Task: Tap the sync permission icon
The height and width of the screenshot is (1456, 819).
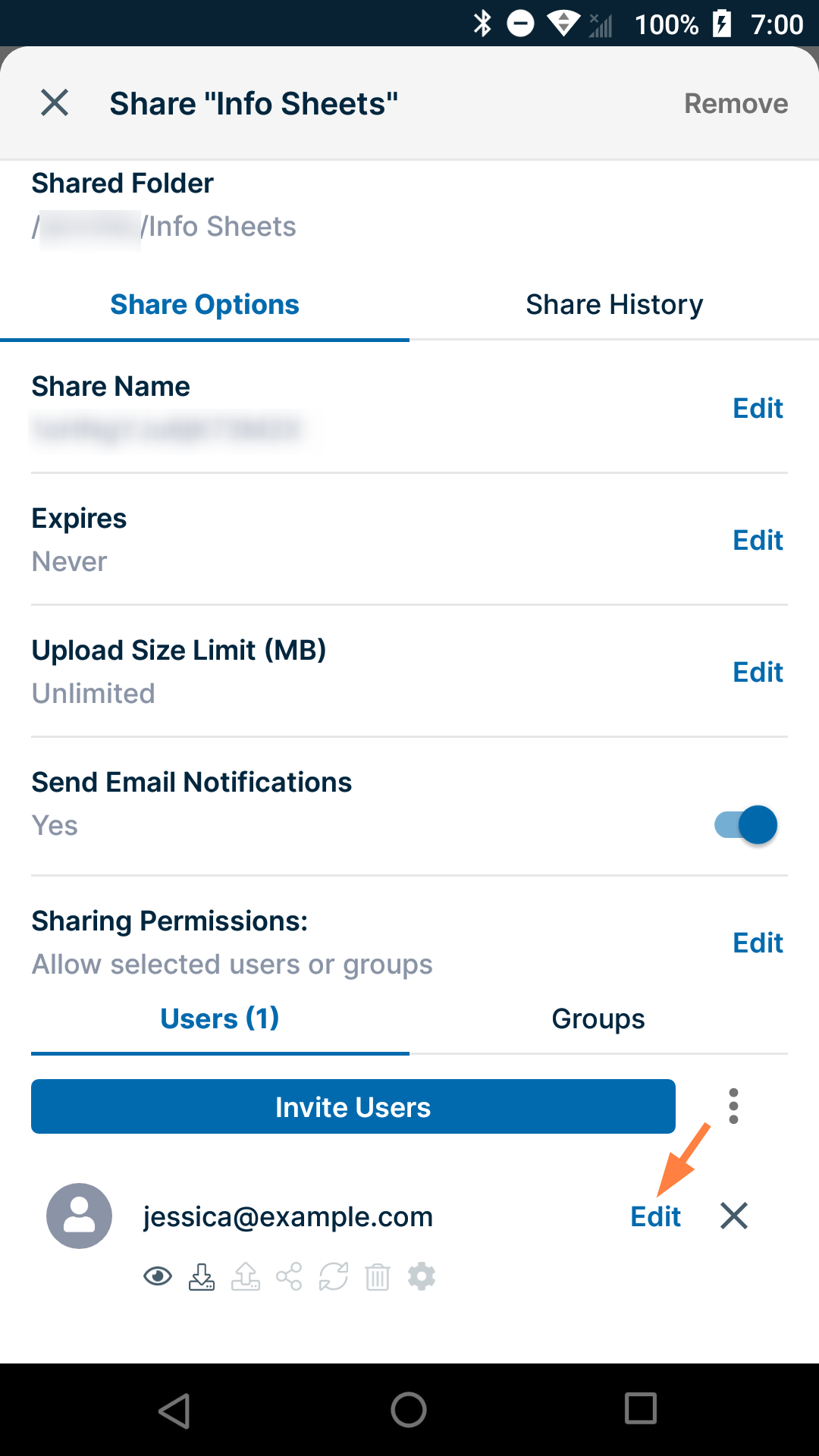Action: pyautogui.click(x=334, y=1276)
